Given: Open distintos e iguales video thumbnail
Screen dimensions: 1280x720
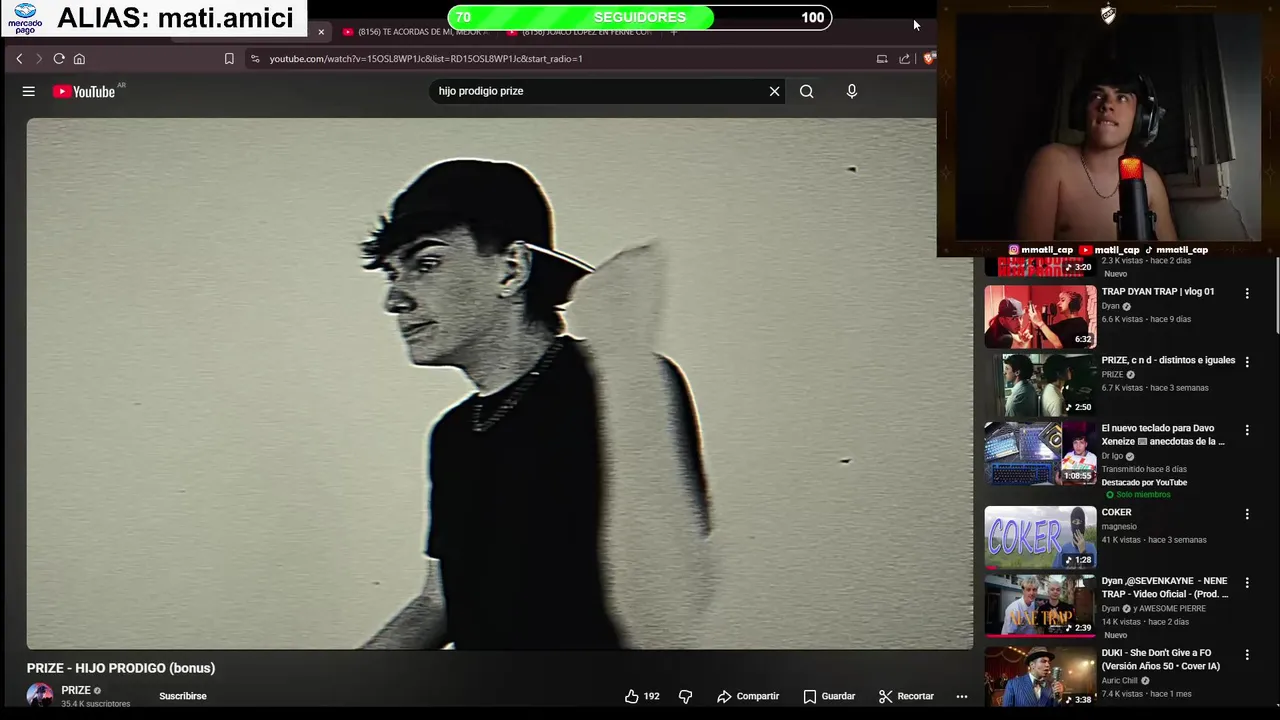Looking at the screenshot, I should [1040, 385].
